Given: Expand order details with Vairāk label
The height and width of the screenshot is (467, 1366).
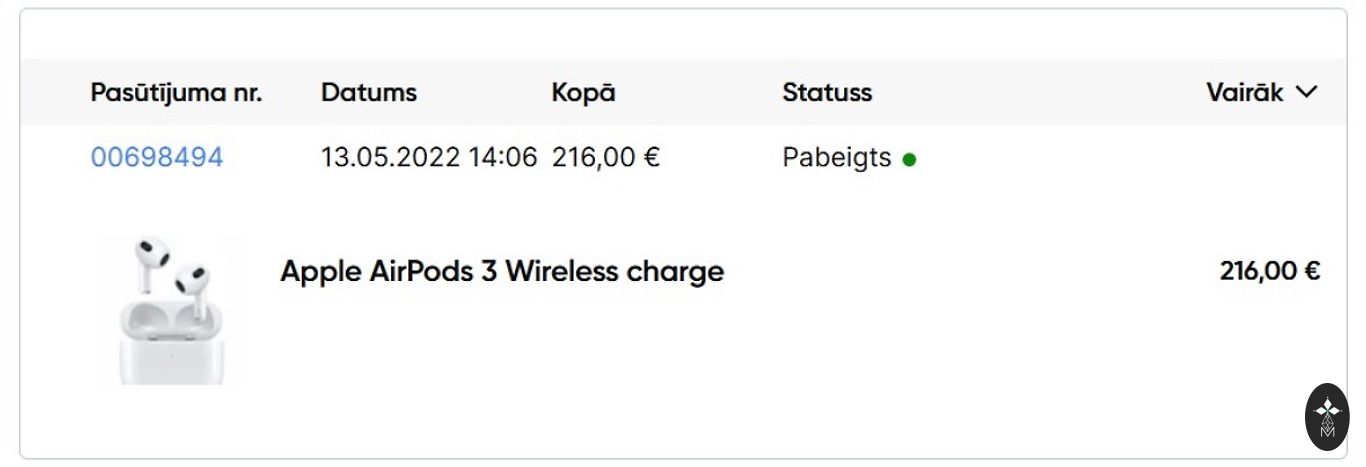Looking at the screenshot, I should (x=1244, y=93).
